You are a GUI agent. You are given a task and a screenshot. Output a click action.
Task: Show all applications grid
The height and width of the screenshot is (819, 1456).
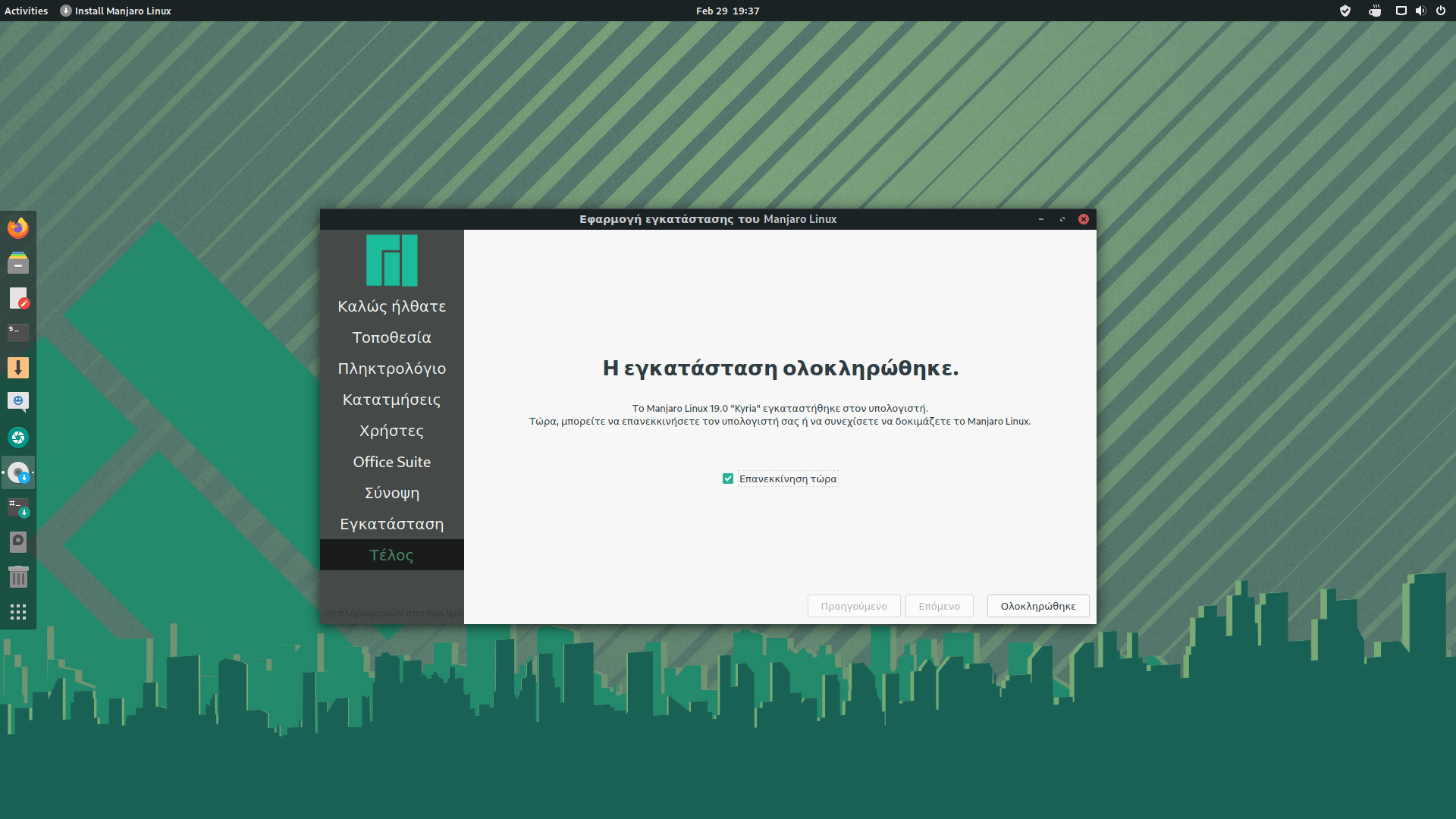tap(18, 612)
